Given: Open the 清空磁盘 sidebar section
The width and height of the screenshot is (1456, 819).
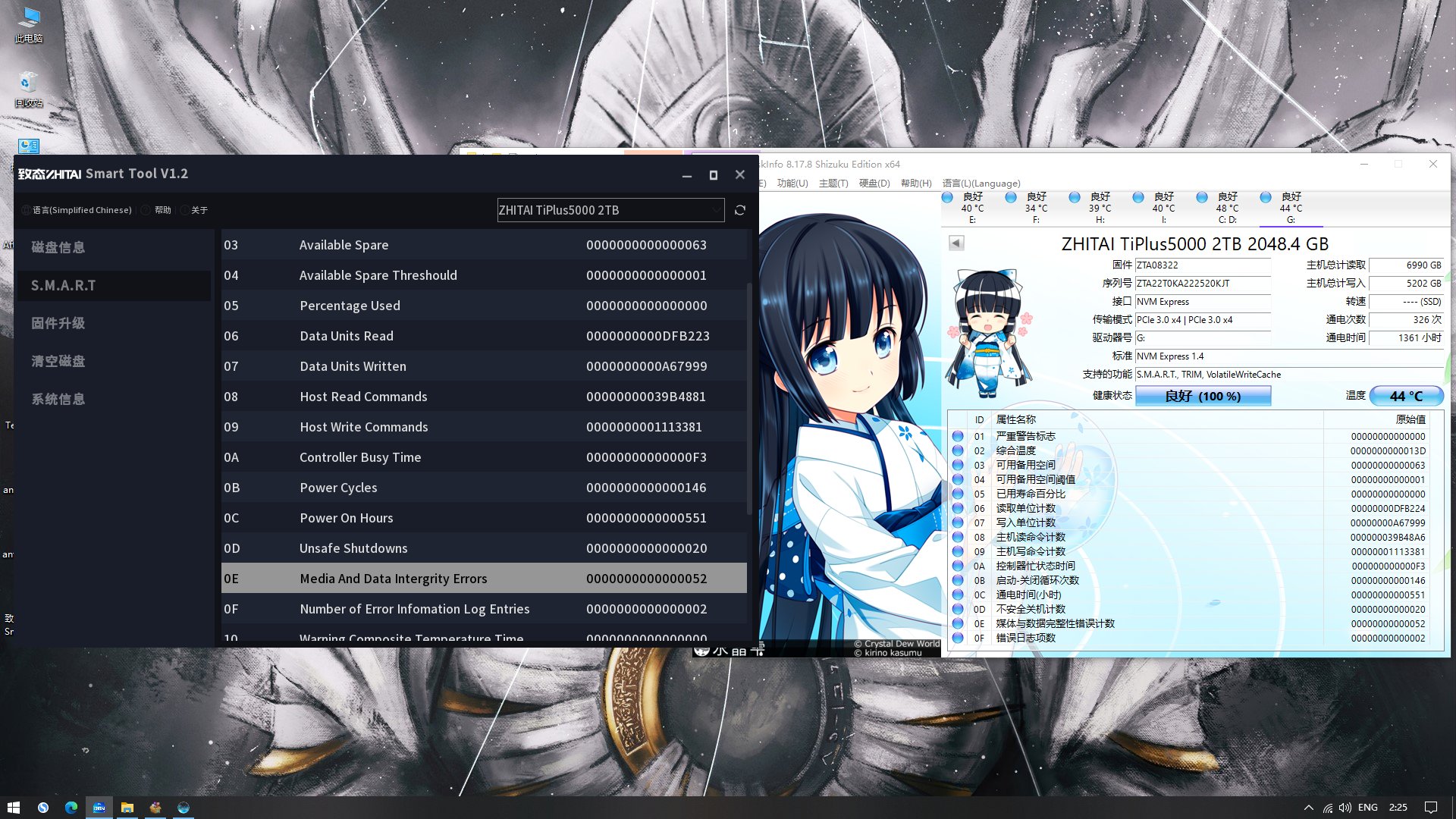Looking at the screenshot, I should coord(114,361).
